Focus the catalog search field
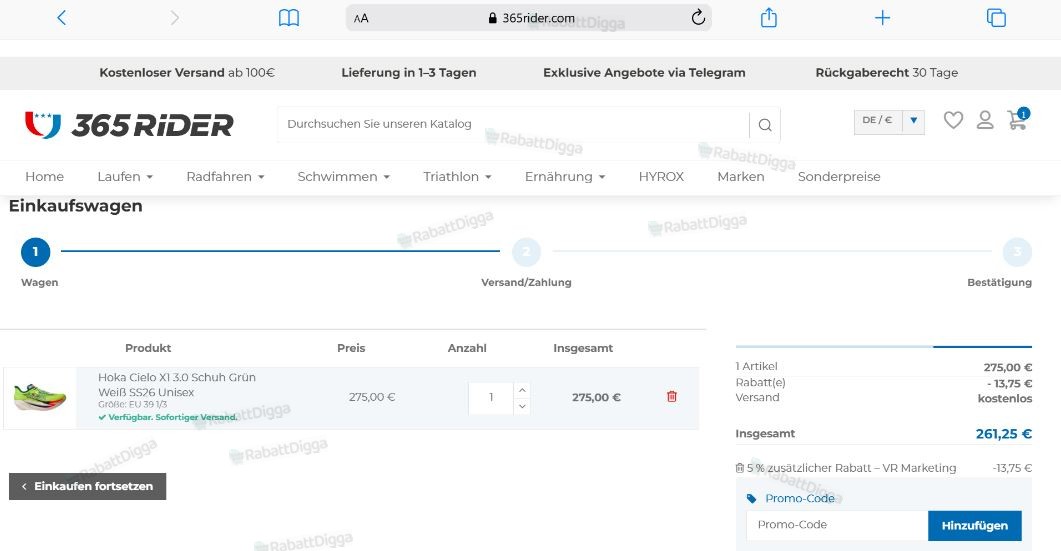This screenshot has width=1061, height=551. point(514,124)
